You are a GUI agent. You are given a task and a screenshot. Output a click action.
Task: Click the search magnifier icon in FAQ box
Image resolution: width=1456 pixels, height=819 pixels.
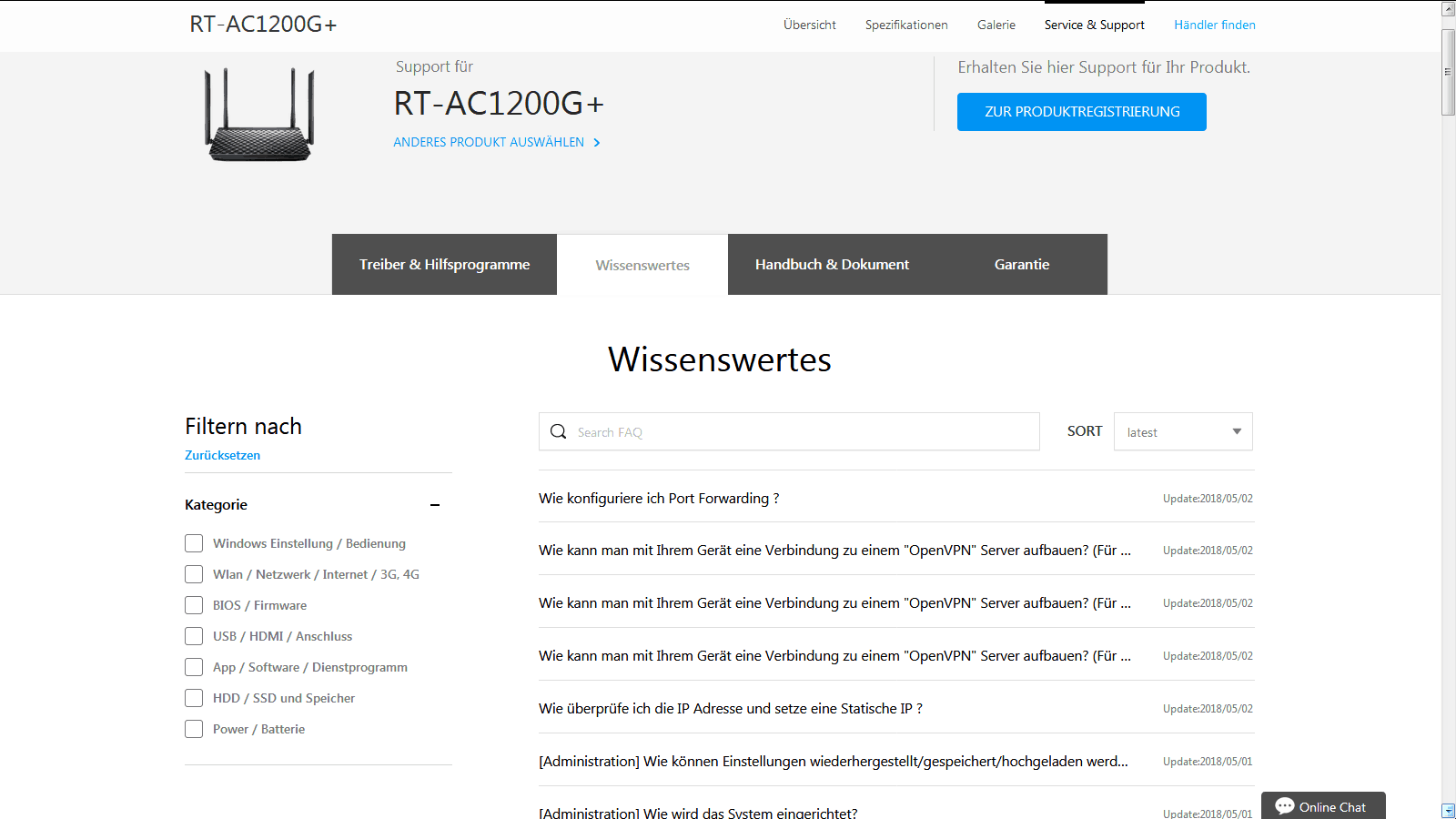click(x=559, y=431)
